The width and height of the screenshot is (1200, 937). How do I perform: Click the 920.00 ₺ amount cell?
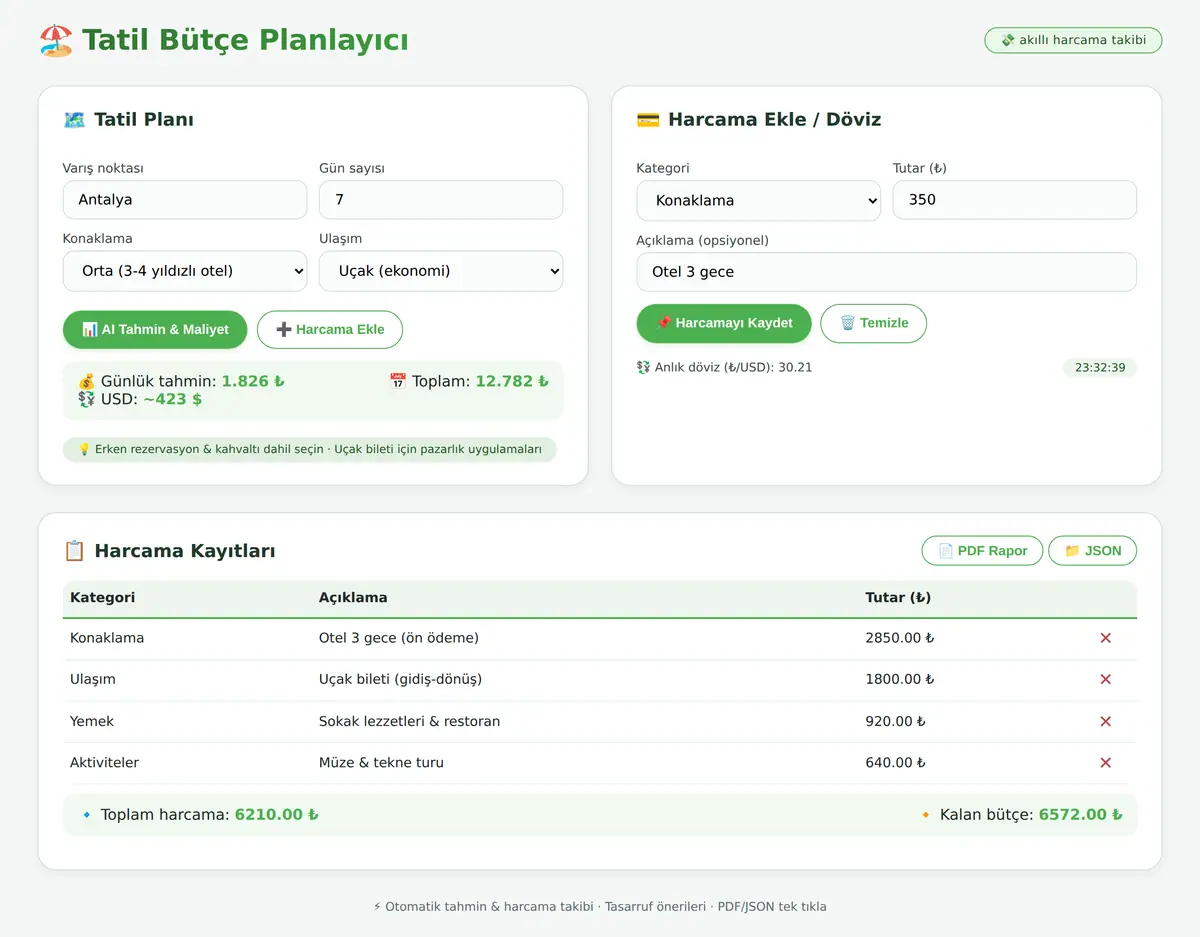click(x=896, y=721)
